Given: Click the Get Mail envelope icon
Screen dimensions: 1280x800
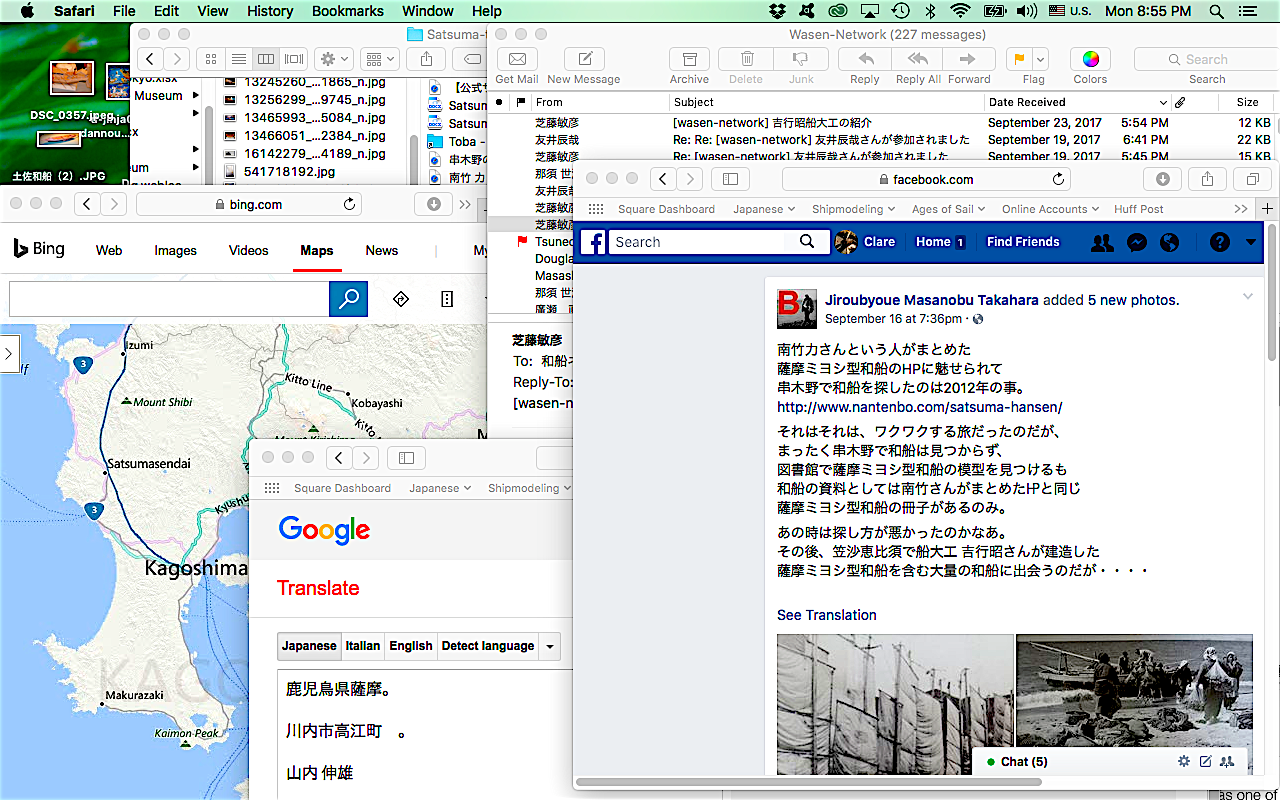Looking at the screenshot, I should pos(517,59).
